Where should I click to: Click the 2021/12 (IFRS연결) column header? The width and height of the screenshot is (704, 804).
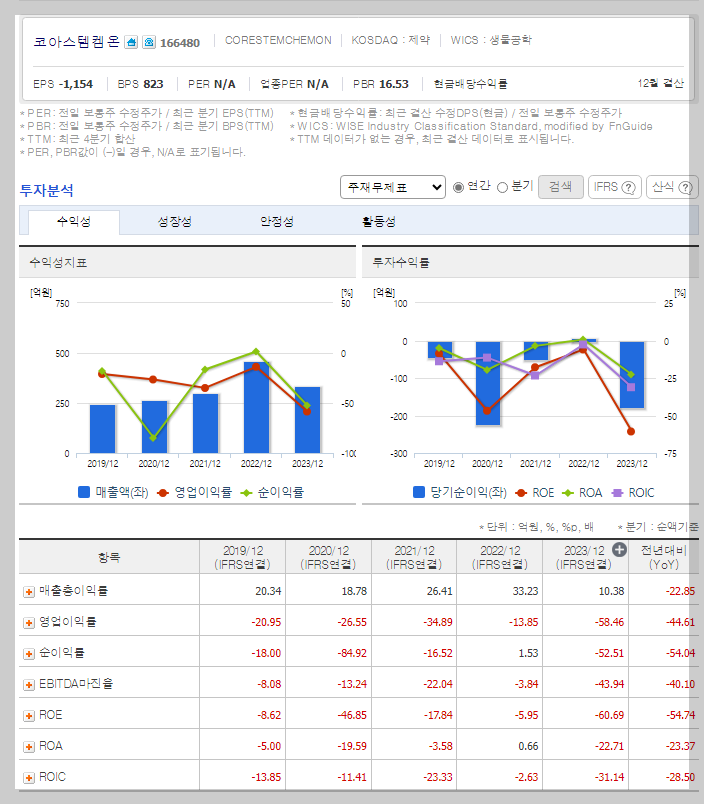point(414,557)
